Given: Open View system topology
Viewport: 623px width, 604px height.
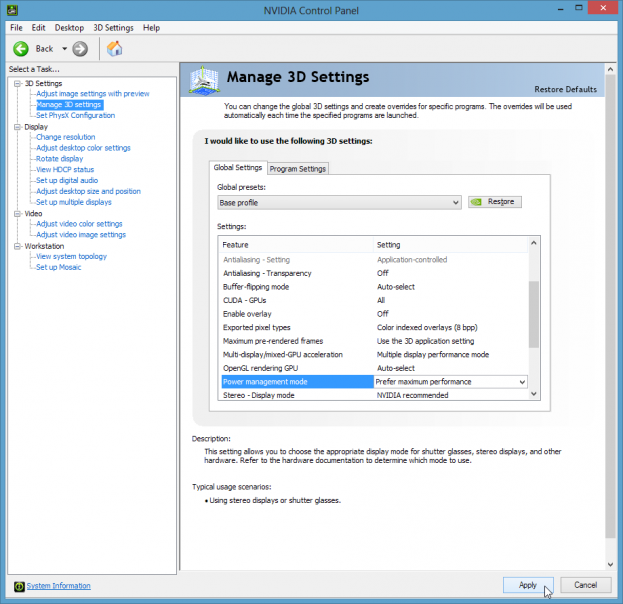Looking at the screenshot, I should (x=72, y=256).
